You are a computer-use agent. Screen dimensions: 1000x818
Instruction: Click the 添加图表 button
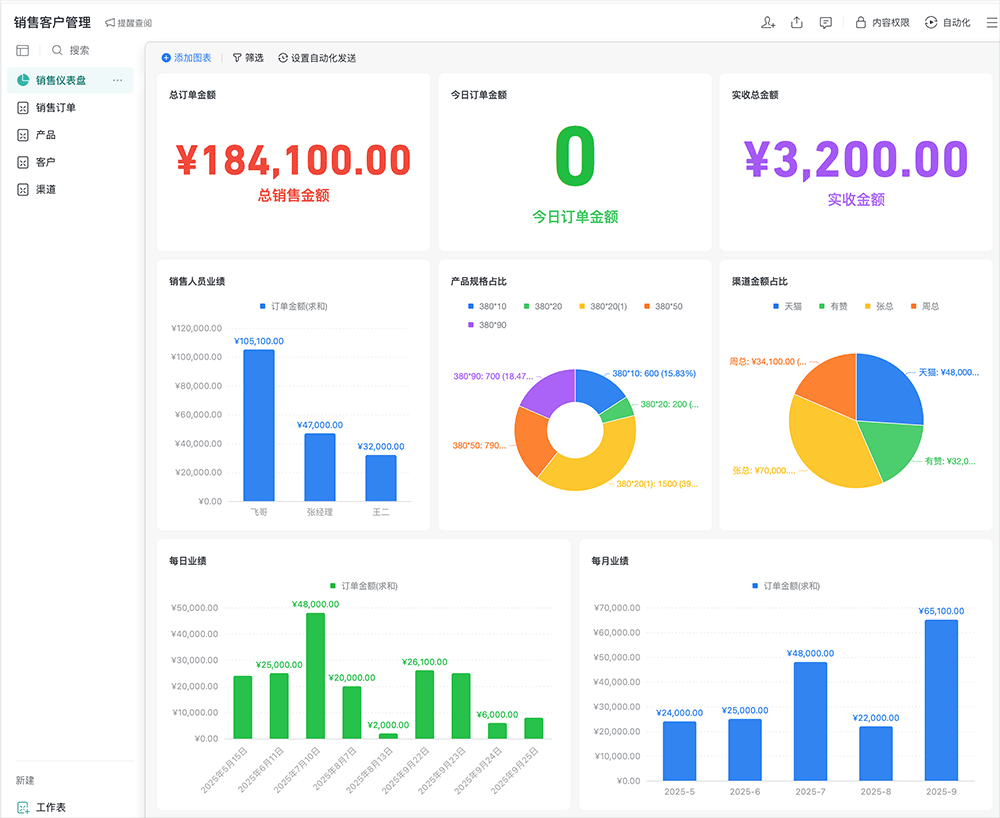[184, 57]
